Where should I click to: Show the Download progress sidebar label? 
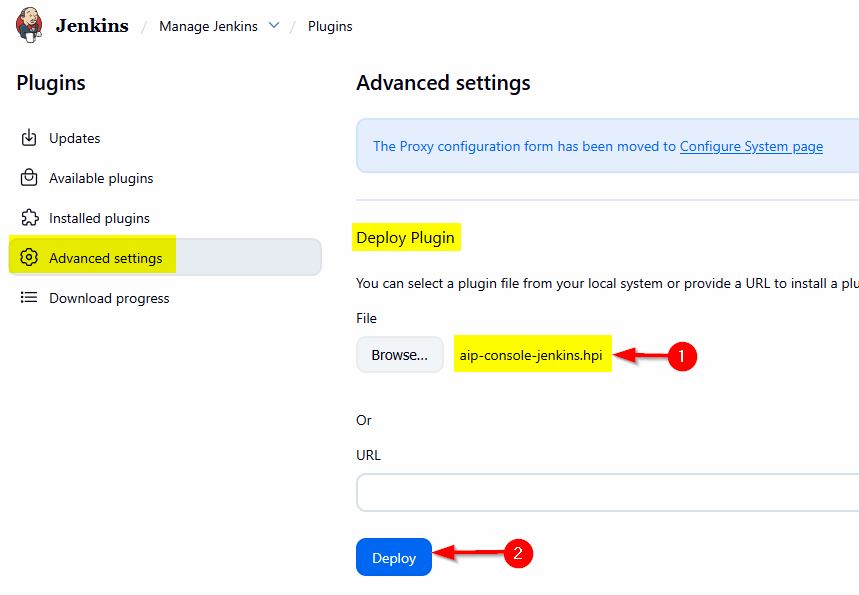click(x=109, y=298)
